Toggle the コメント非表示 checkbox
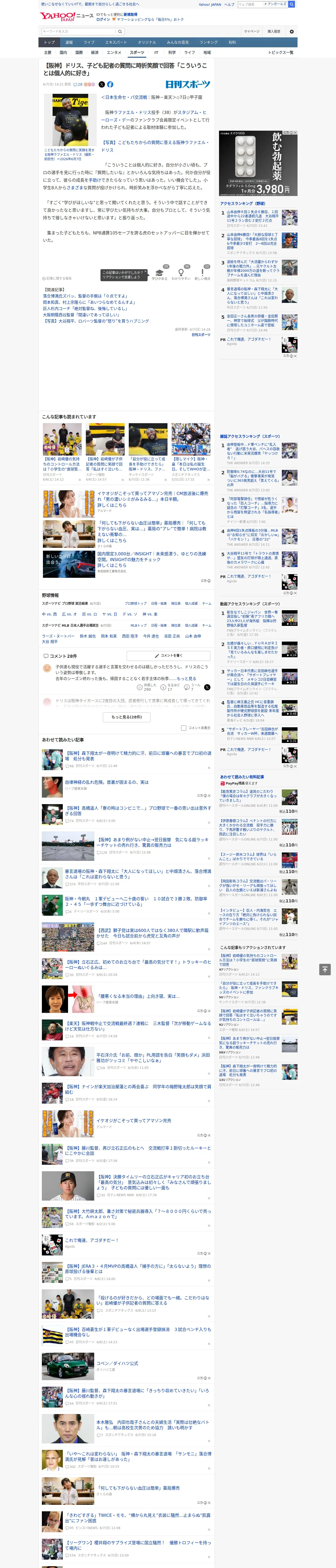336x1568 pixels. pos(183,728)
